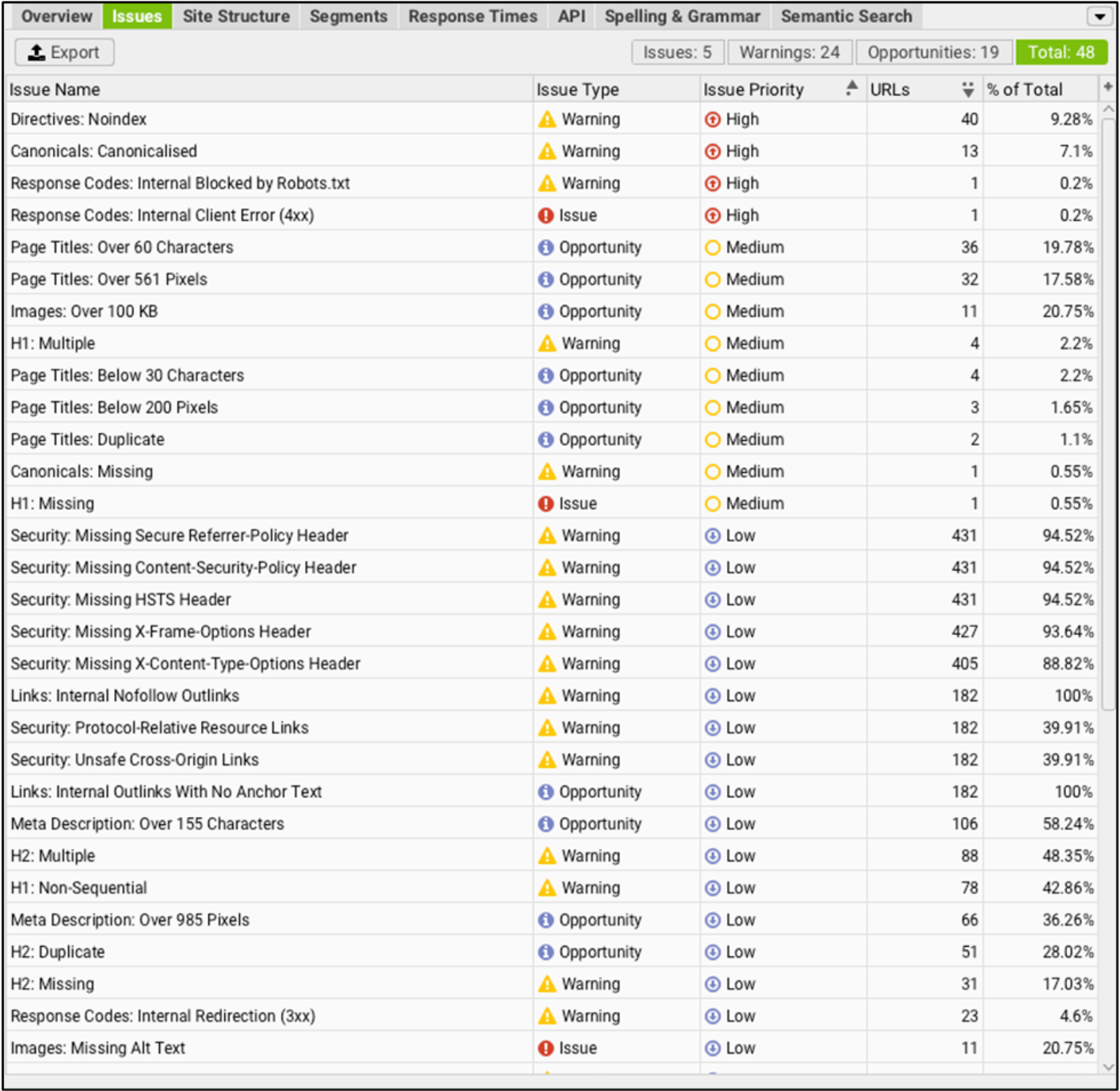Switch to the Site Structure tab
This screenshot has height=1091, width=1120.
[236, 17]
